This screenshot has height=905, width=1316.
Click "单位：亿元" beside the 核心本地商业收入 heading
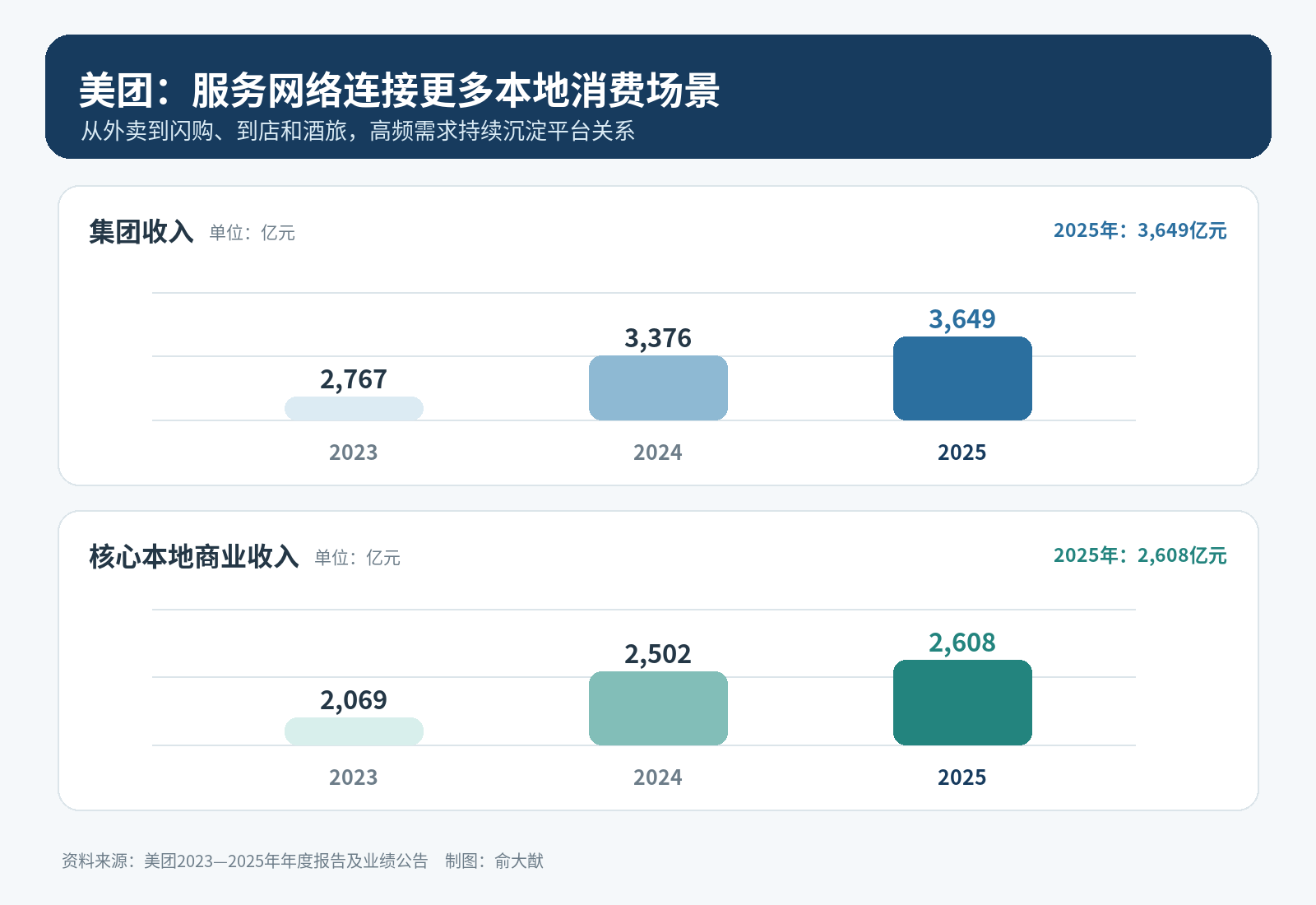pyautogui.click(x=357, y=558)
